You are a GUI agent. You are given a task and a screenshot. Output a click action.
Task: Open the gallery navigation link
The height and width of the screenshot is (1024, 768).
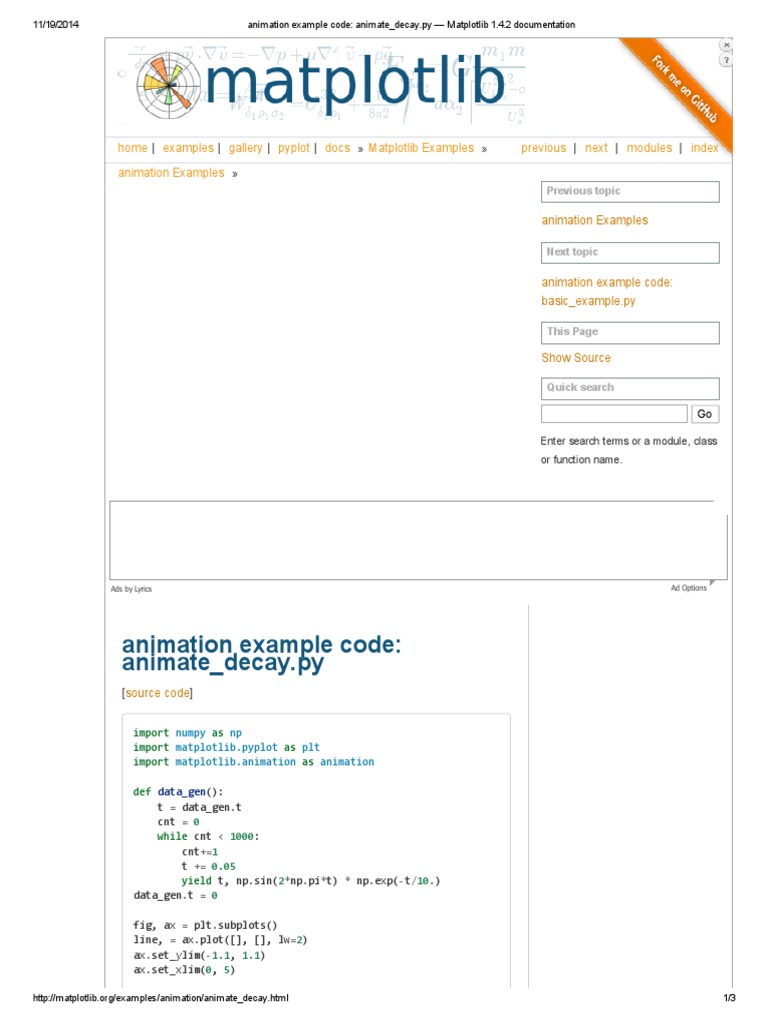(x=246, y=148)
